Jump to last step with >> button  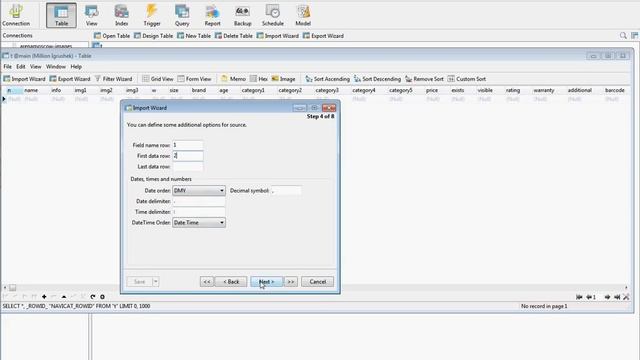click(x=291, y=282)
